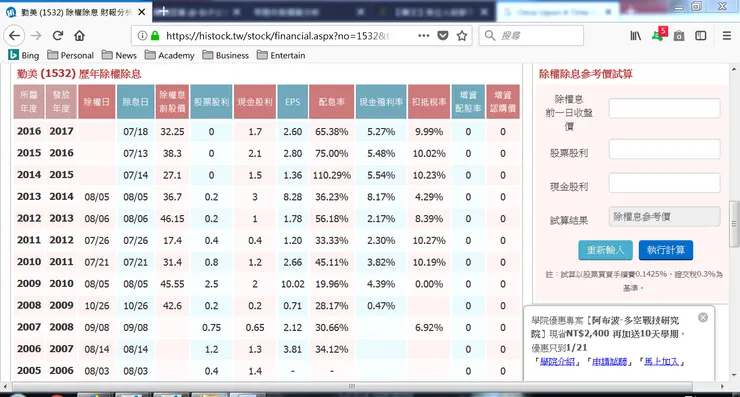Image resolution: width=740 pixels, height=397 pixels.
Task: Click the 除息日 column header
Action: [135, 101]
